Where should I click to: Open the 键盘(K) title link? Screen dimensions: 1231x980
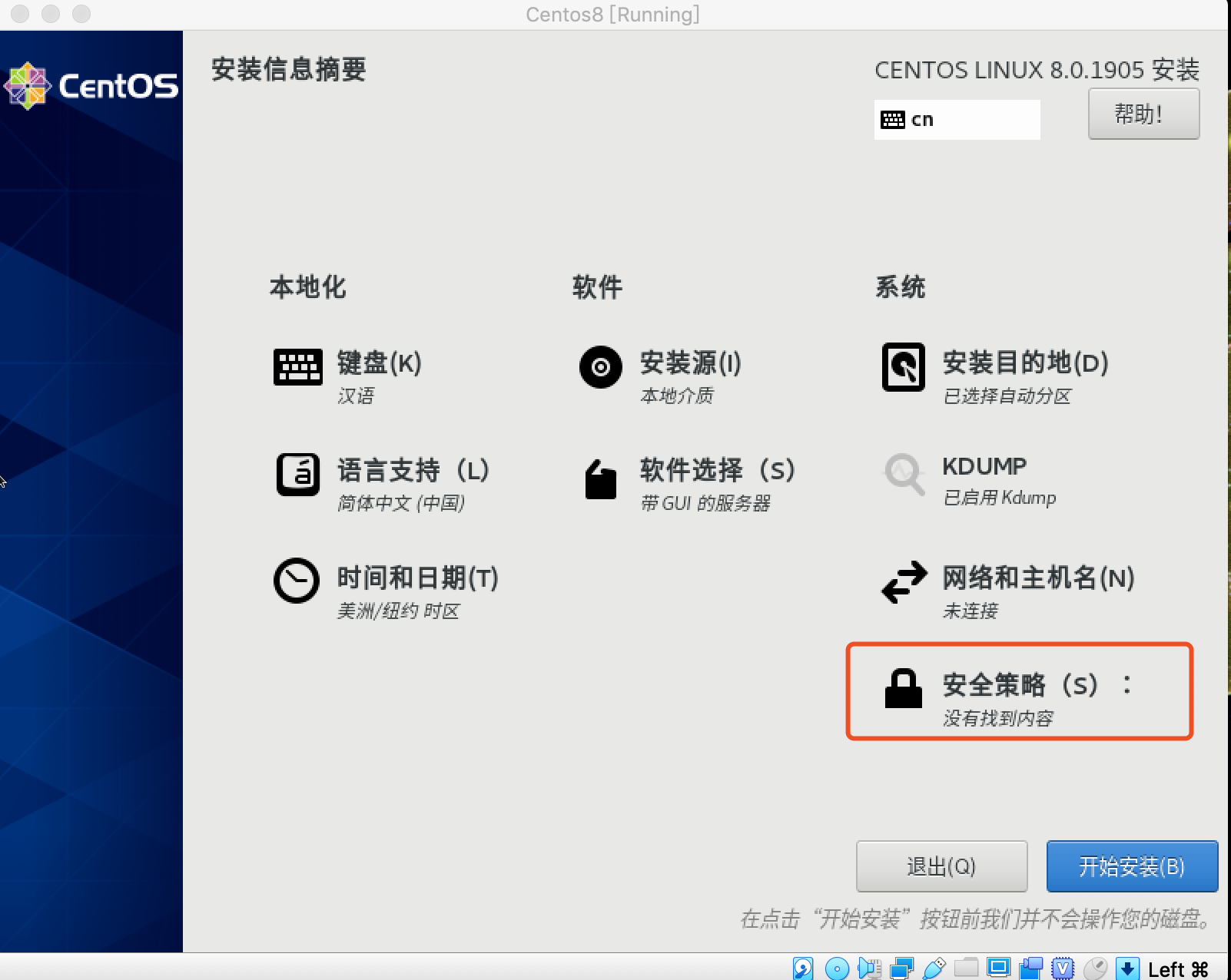(x=380, y=363)
